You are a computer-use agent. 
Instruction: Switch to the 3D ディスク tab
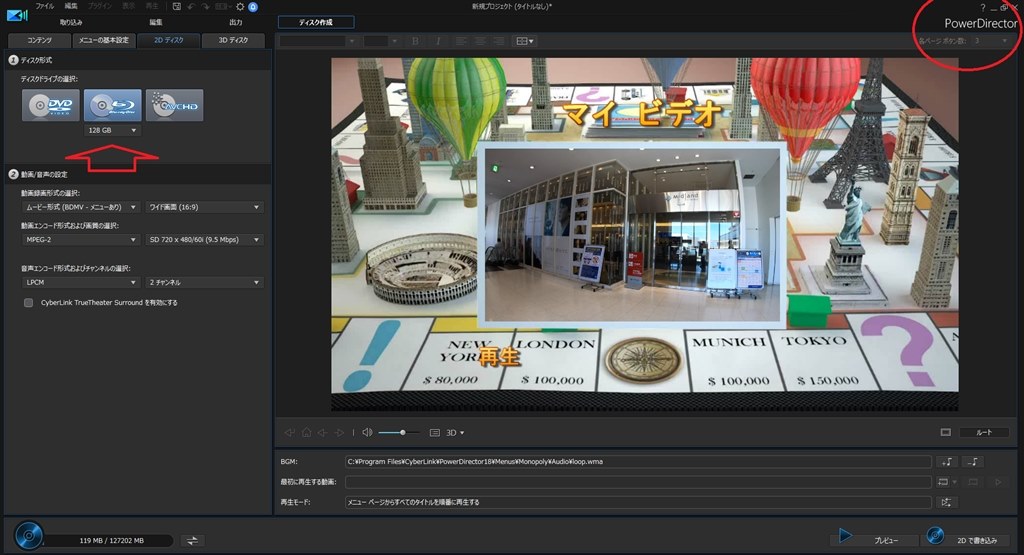coord(233,40)
